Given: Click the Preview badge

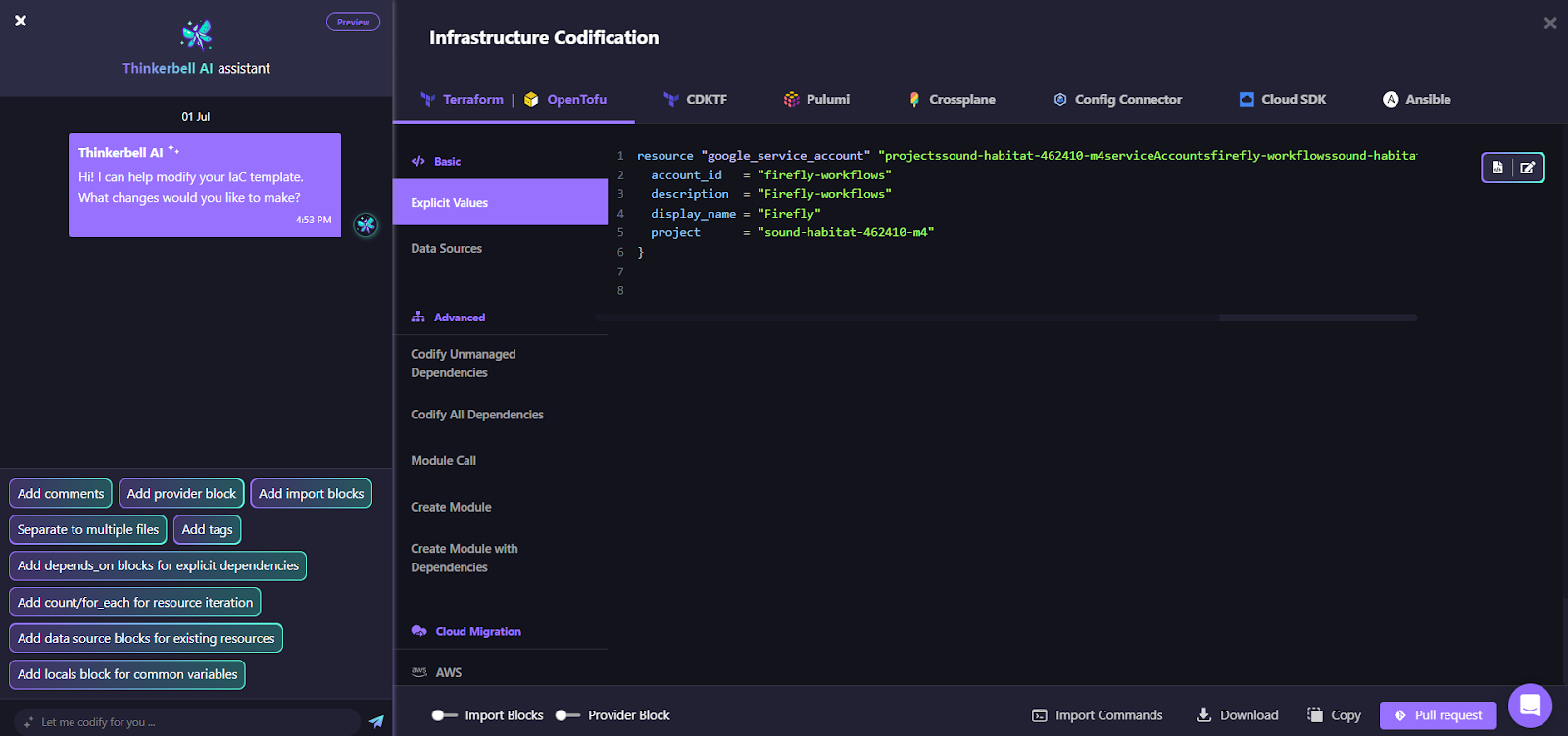Looking at the screenshot, I should tap(353, 22).
